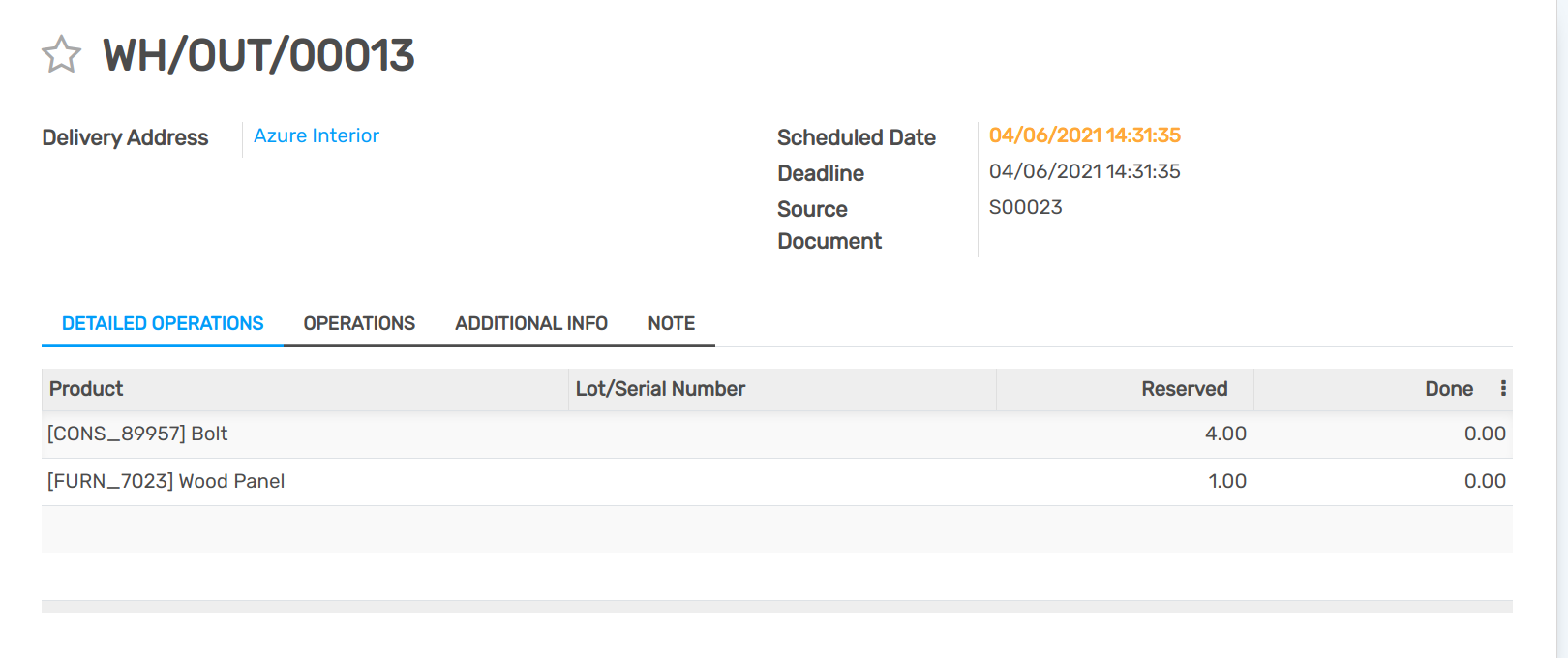Sort by Lot/Serial Number column header
This screenshot has width=1568, height=658.
tap(660, 389)
